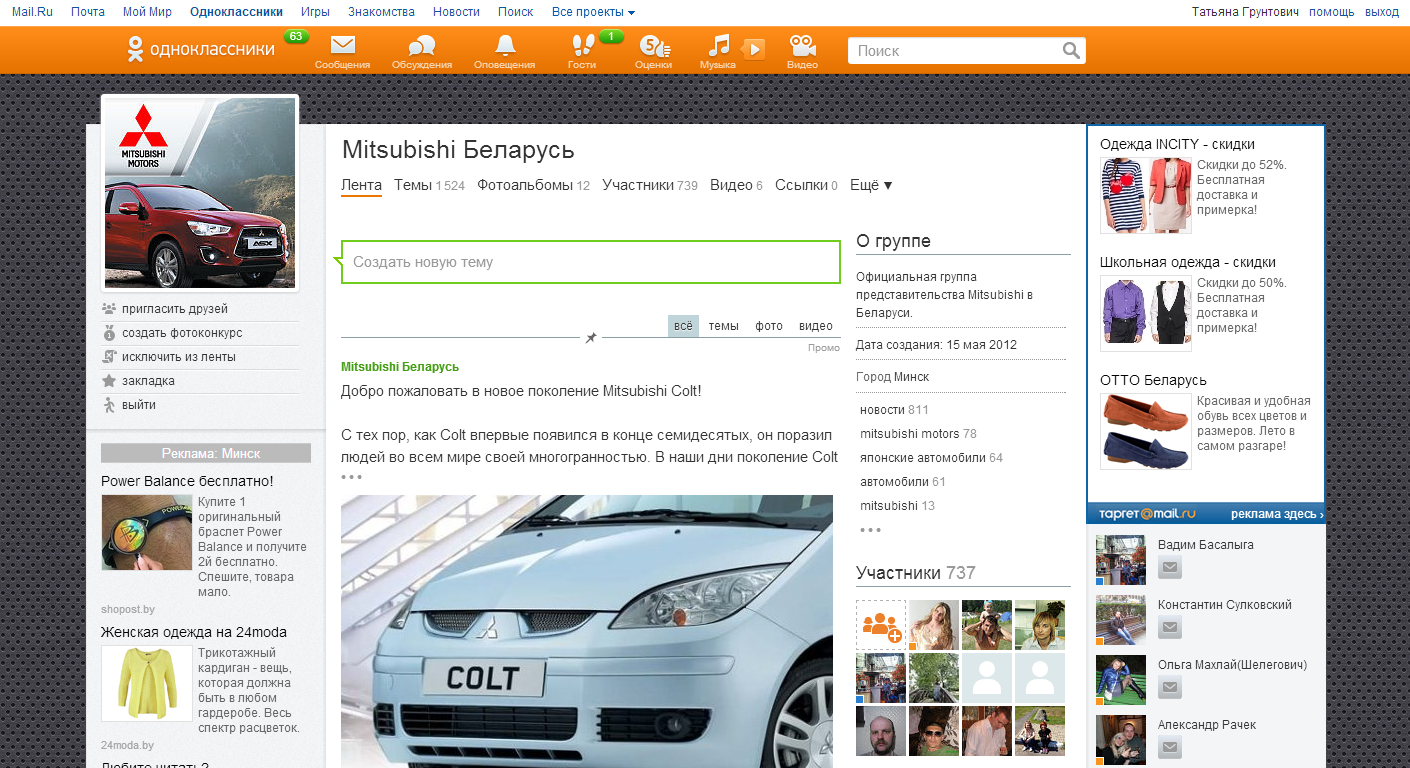The image size is (1410, 768).
Task: Select the всё feed filter
Action: [x=683, y=326]
